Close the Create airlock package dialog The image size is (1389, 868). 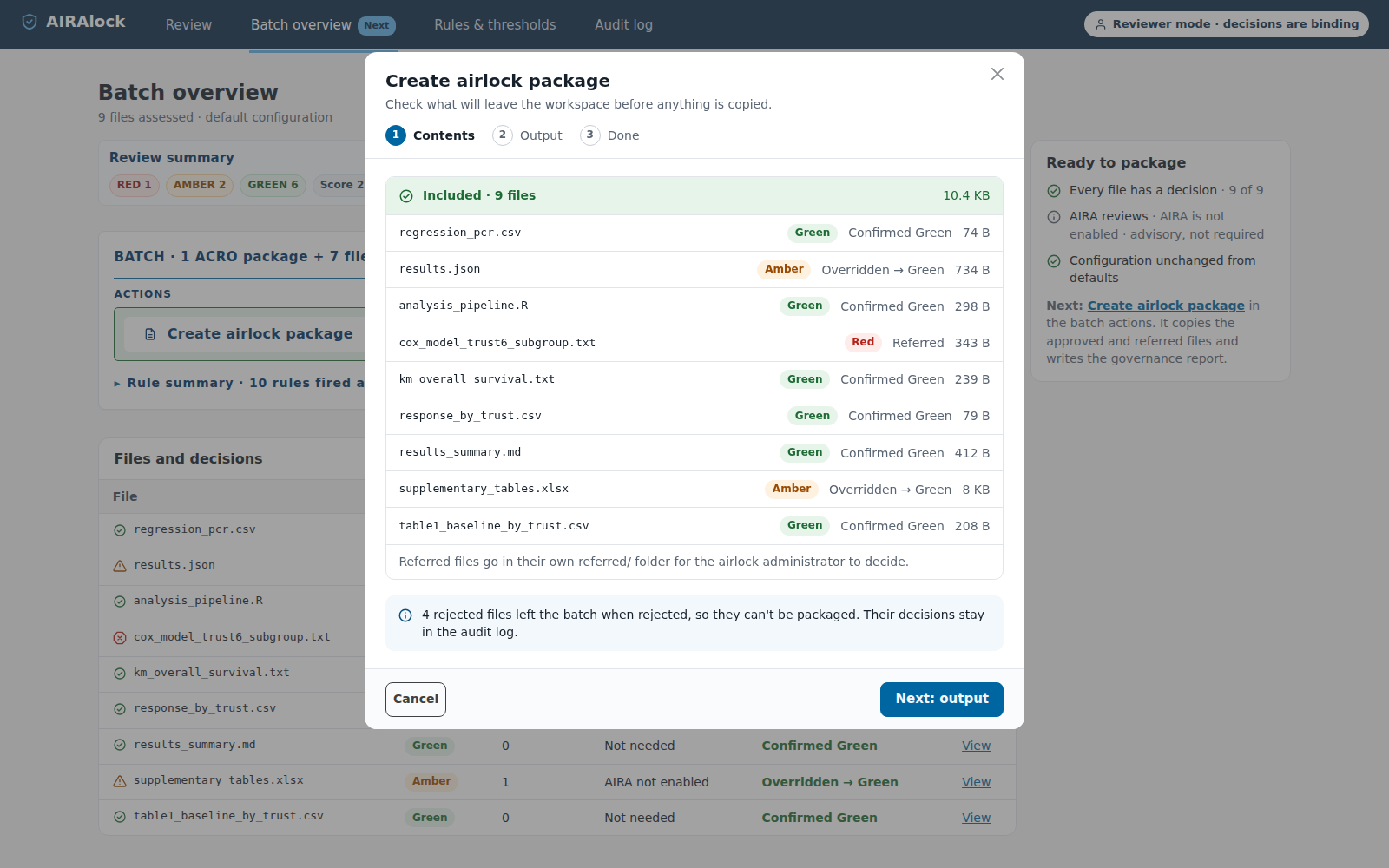(997, 74)
